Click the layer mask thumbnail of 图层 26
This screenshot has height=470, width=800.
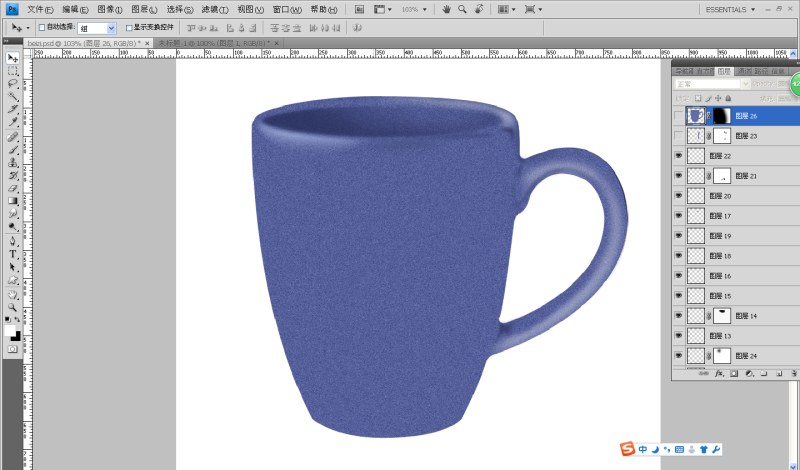tap(721, 116)
